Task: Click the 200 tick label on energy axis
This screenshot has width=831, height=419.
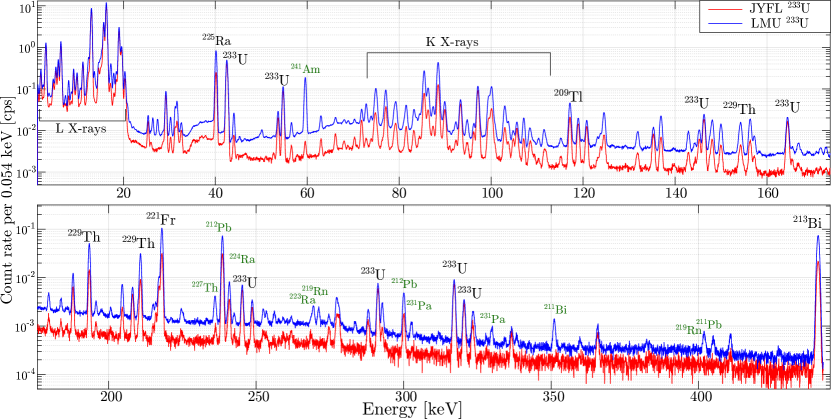Action: coord(109,395)
